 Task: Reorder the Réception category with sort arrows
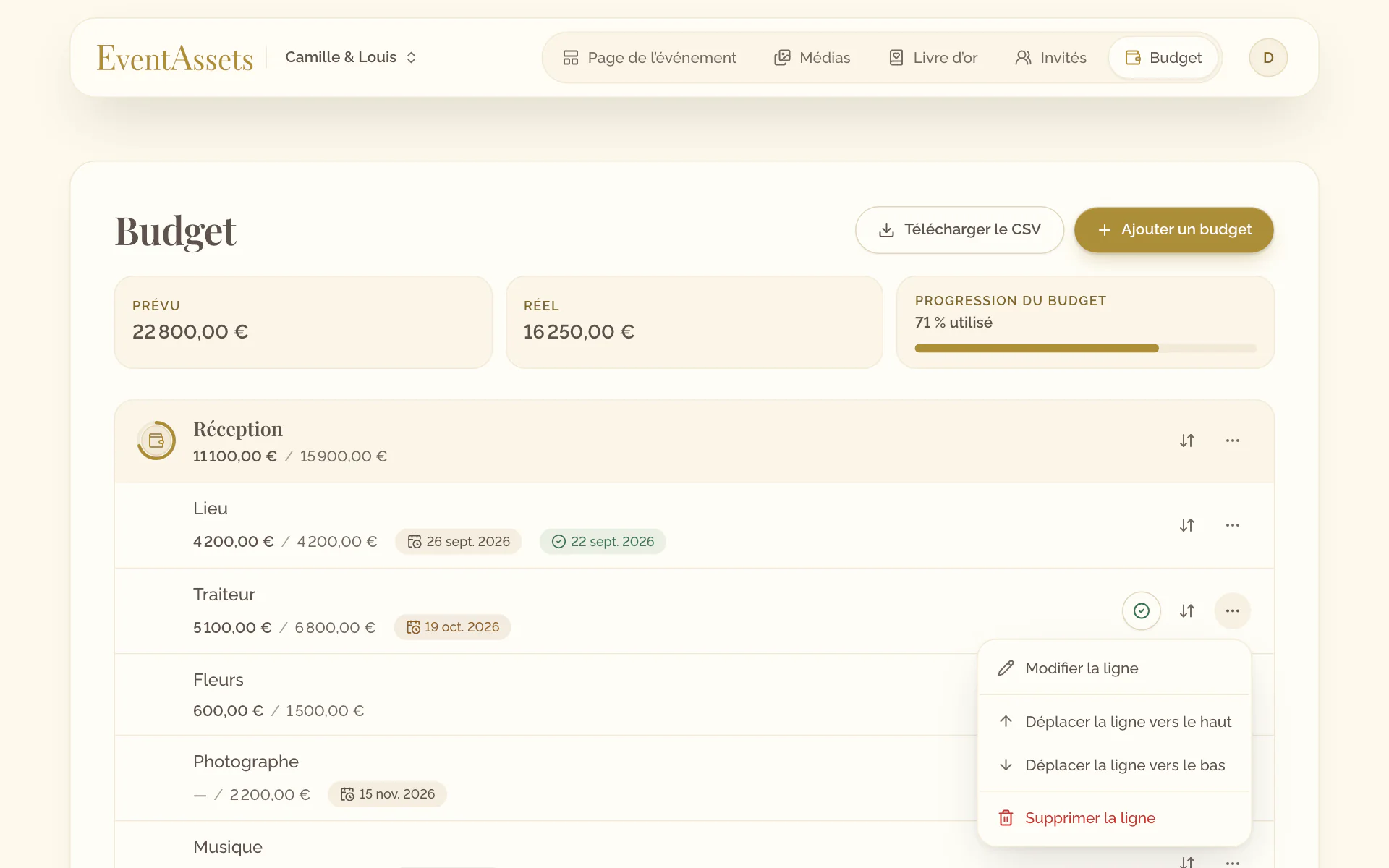pos(1187,441)
